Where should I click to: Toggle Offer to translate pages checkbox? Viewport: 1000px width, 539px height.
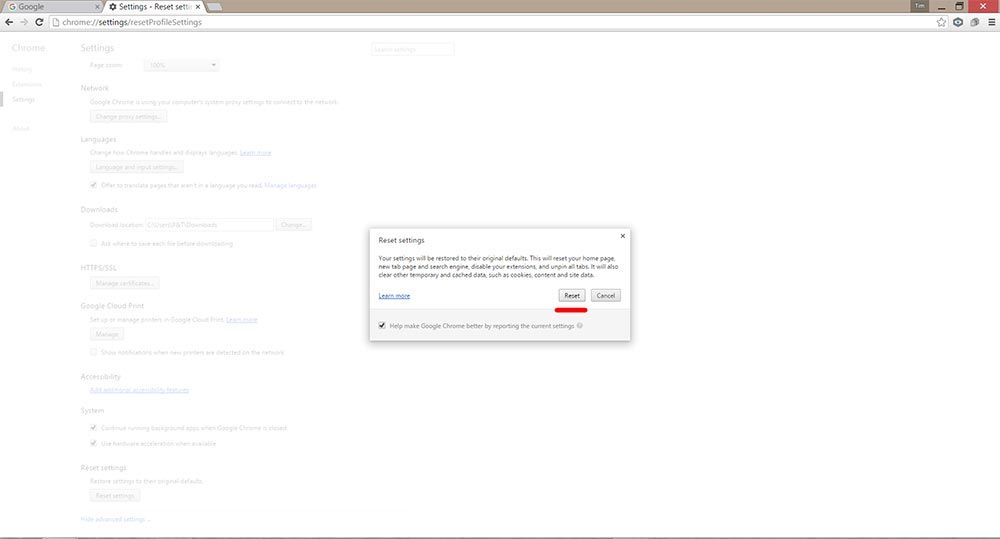point(94,185)
